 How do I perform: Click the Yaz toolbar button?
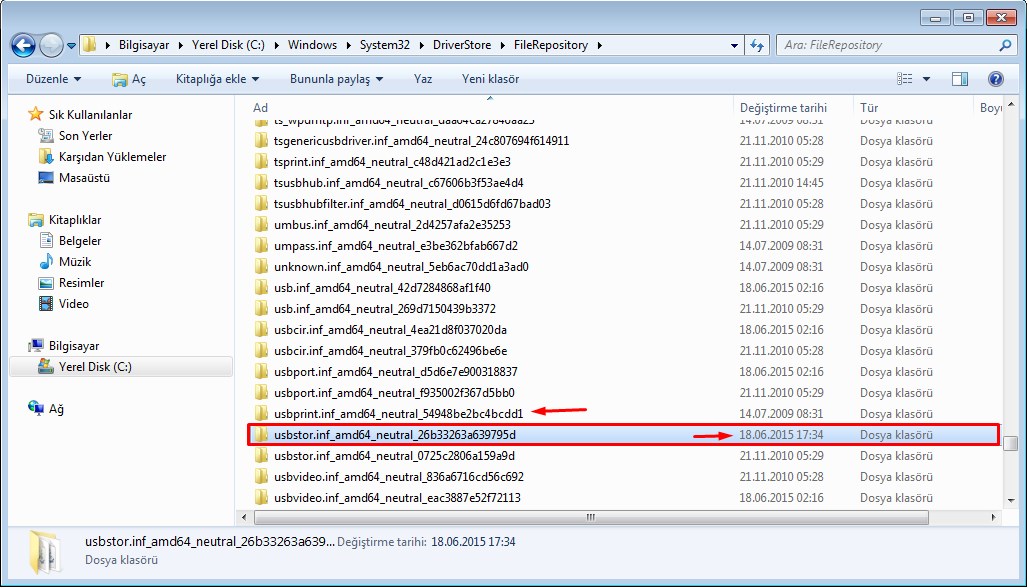pyautogui.click(x=422, y=79)
